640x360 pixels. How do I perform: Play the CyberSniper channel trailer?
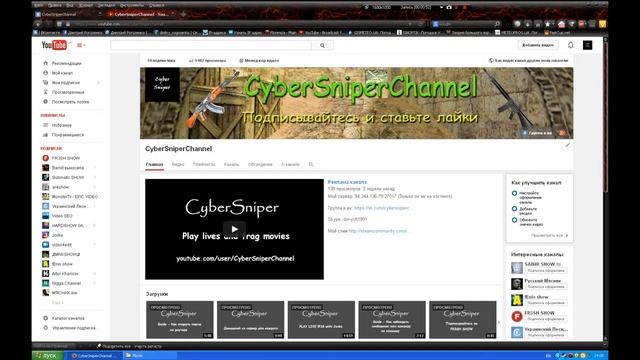234,229
